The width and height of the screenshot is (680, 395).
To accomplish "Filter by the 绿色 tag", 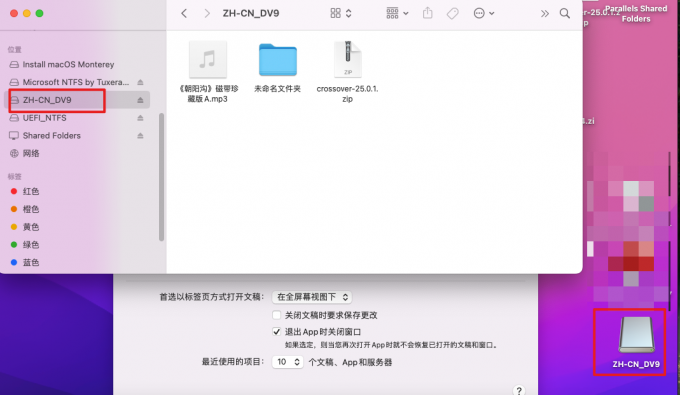I will point(25,245).
